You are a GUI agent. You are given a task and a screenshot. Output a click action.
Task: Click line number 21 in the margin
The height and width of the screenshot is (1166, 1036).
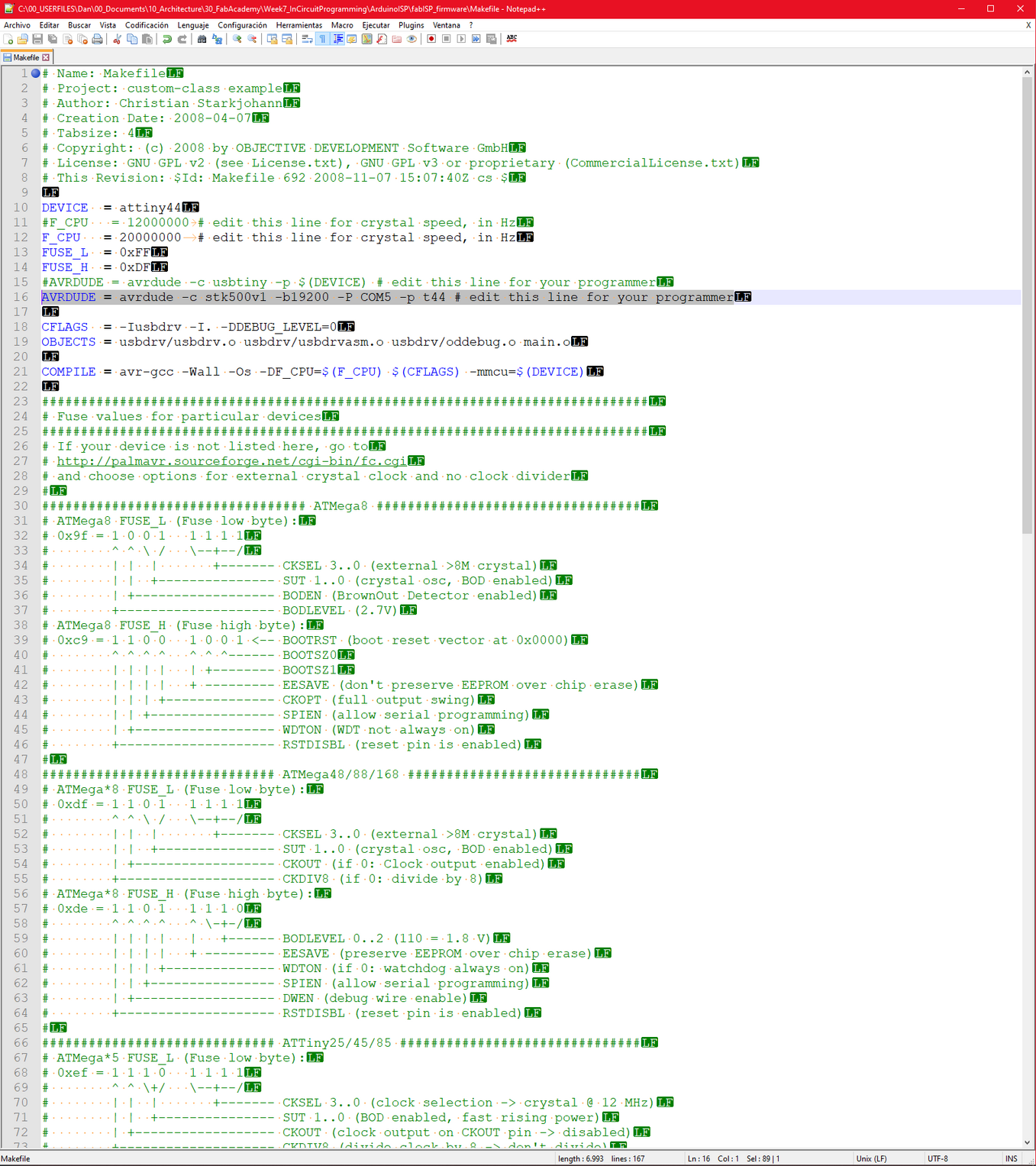[x=21, y=372]
